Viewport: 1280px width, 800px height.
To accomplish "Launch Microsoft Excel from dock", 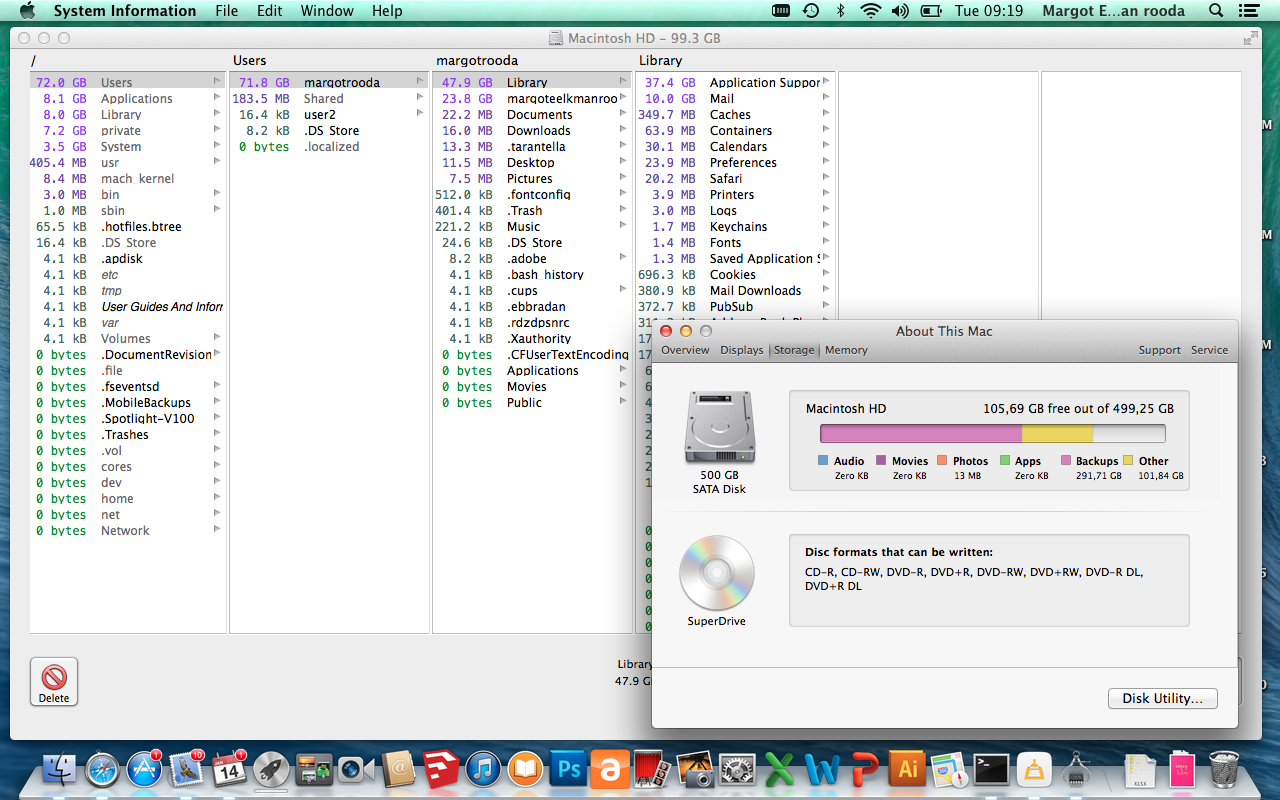I will (779, 769).
